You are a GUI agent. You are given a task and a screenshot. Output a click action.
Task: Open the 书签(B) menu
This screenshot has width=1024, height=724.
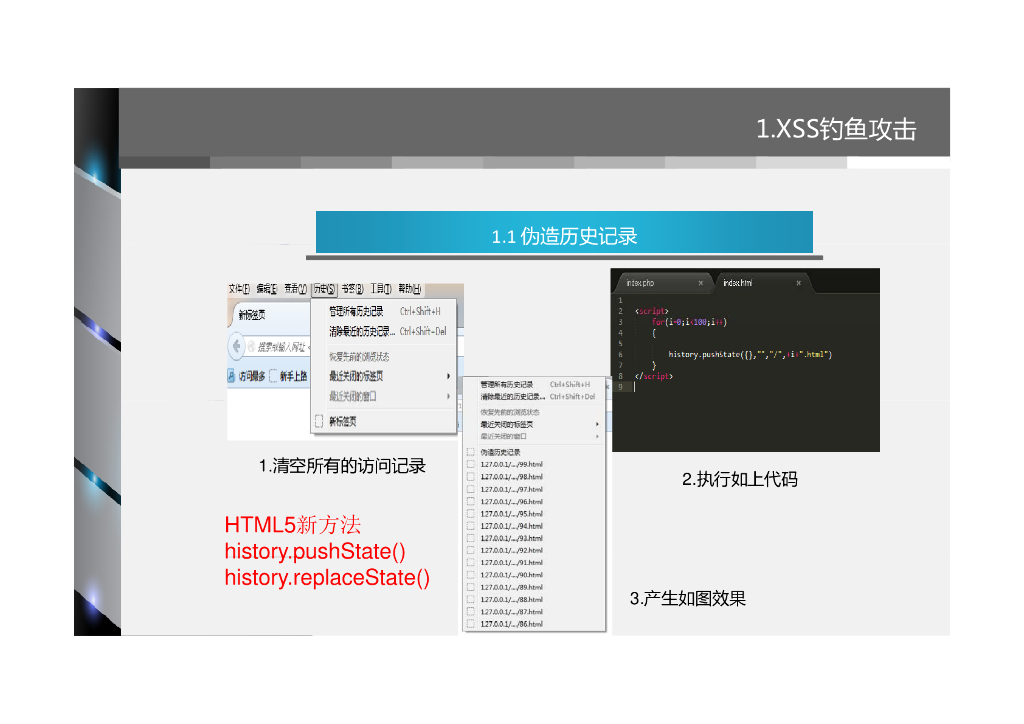(353, 289)
